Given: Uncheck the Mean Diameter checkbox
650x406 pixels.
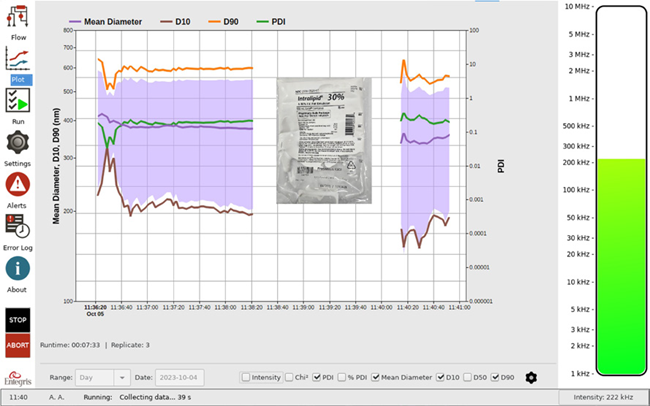Looking at the screenshot, I should 373,377.
